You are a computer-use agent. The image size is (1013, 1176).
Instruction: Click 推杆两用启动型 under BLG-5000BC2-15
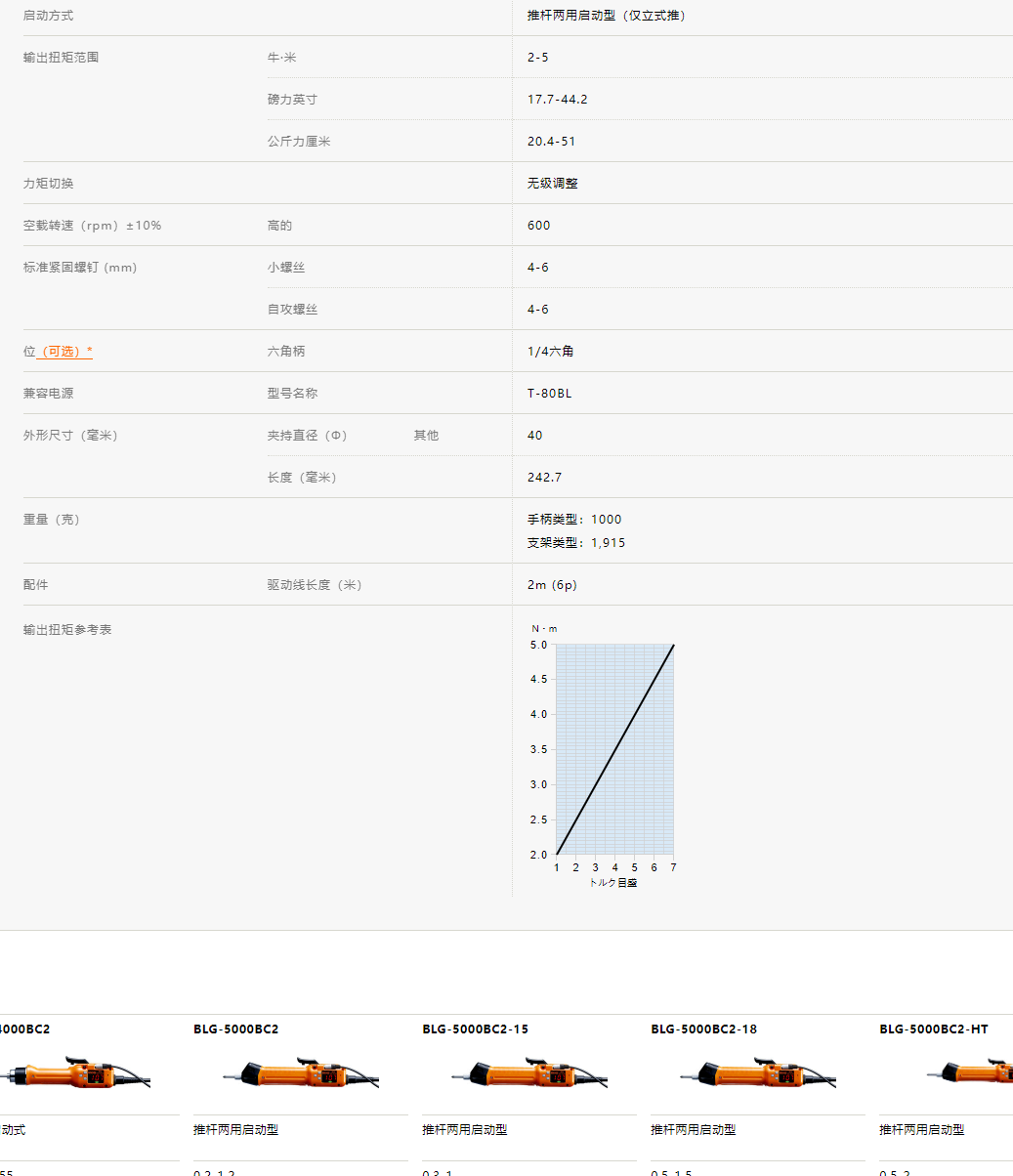click(464, 1130)
